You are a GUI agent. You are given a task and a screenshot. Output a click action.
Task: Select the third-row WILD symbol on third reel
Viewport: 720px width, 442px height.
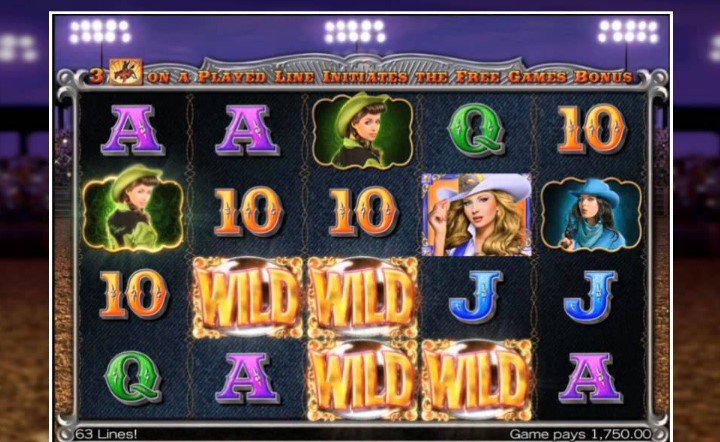pos(362,297)
